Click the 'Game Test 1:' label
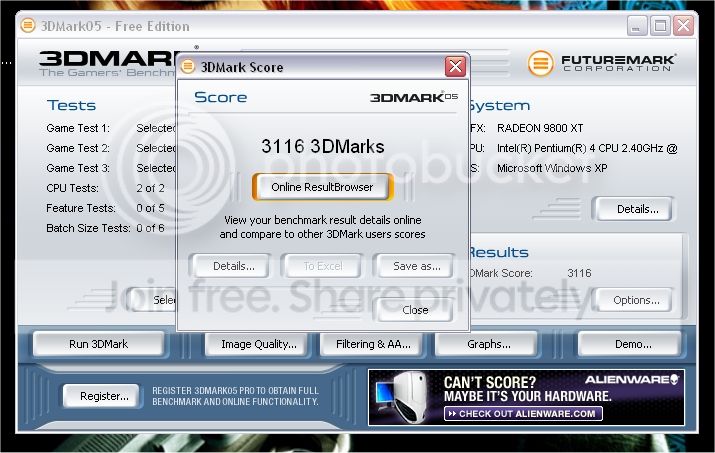The height and width of the screenshot is (453, 715). coord(78,128)
